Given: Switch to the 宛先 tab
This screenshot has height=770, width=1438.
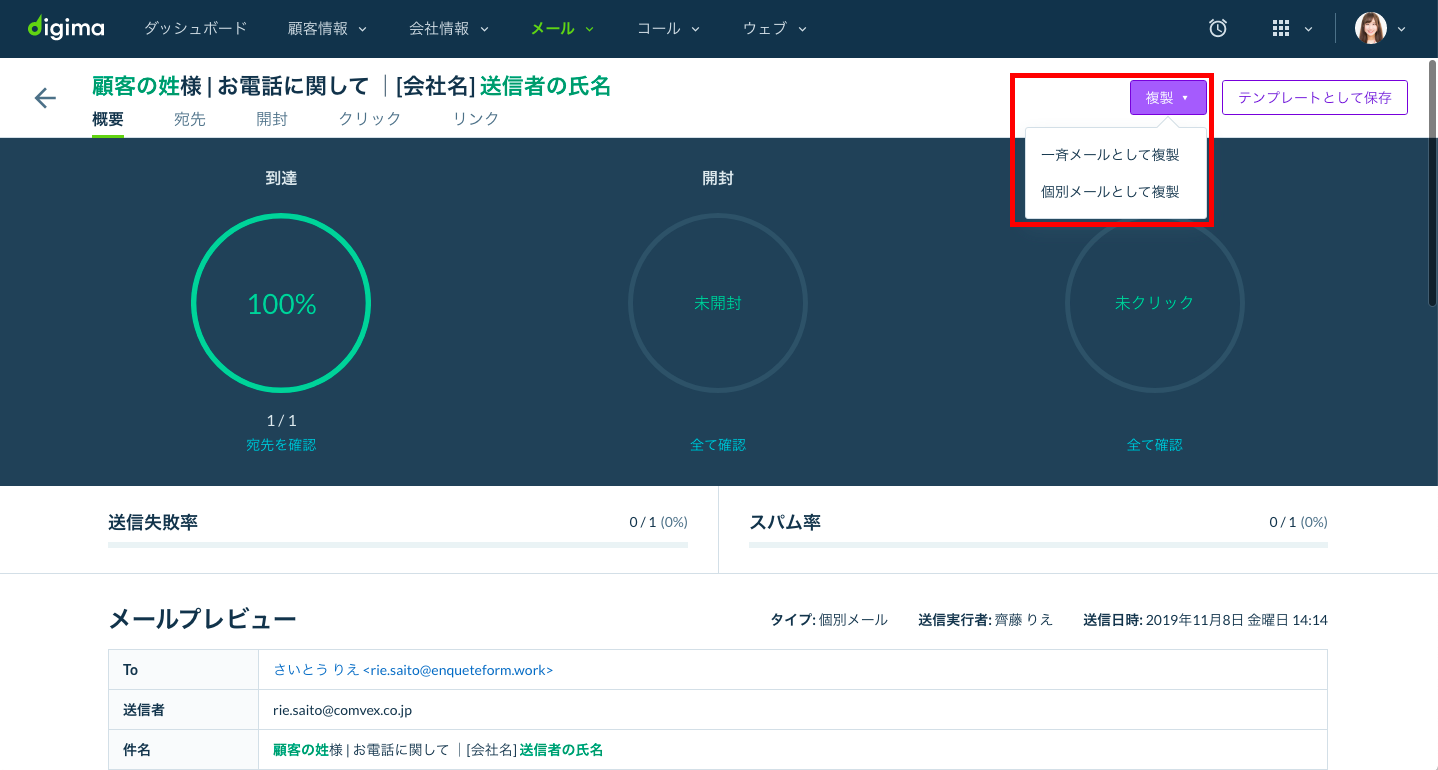Looking at the screenshot, I should pos(190,119).
